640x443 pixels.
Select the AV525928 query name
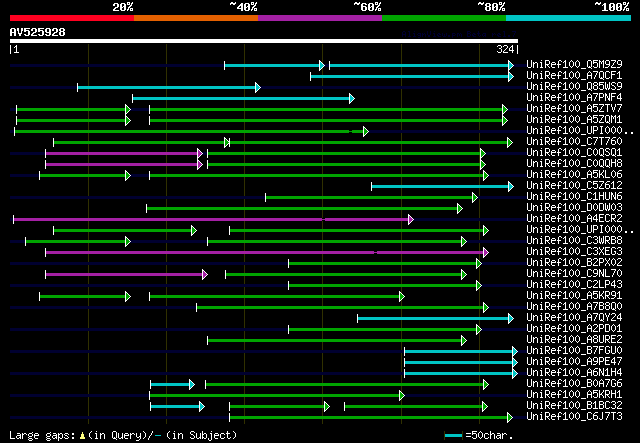(38, 32)
